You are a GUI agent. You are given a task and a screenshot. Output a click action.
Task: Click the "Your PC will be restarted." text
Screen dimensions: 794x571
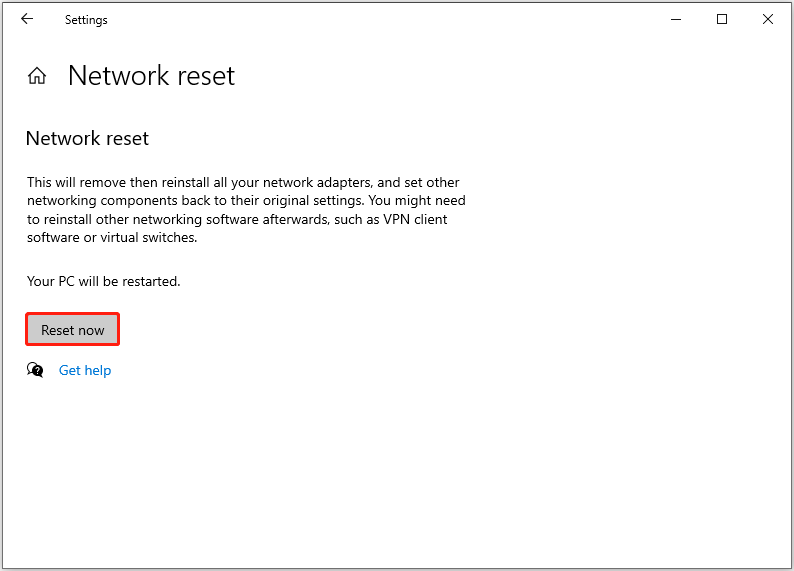tap(103, 282)
